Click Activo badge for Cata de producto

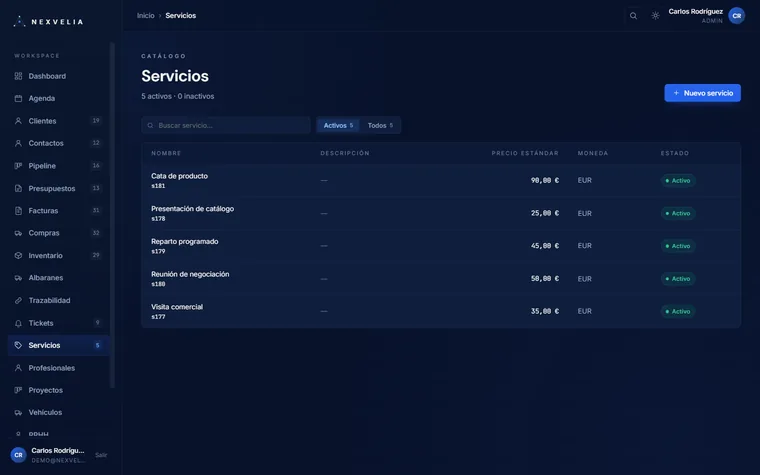[x=678, y=180]
